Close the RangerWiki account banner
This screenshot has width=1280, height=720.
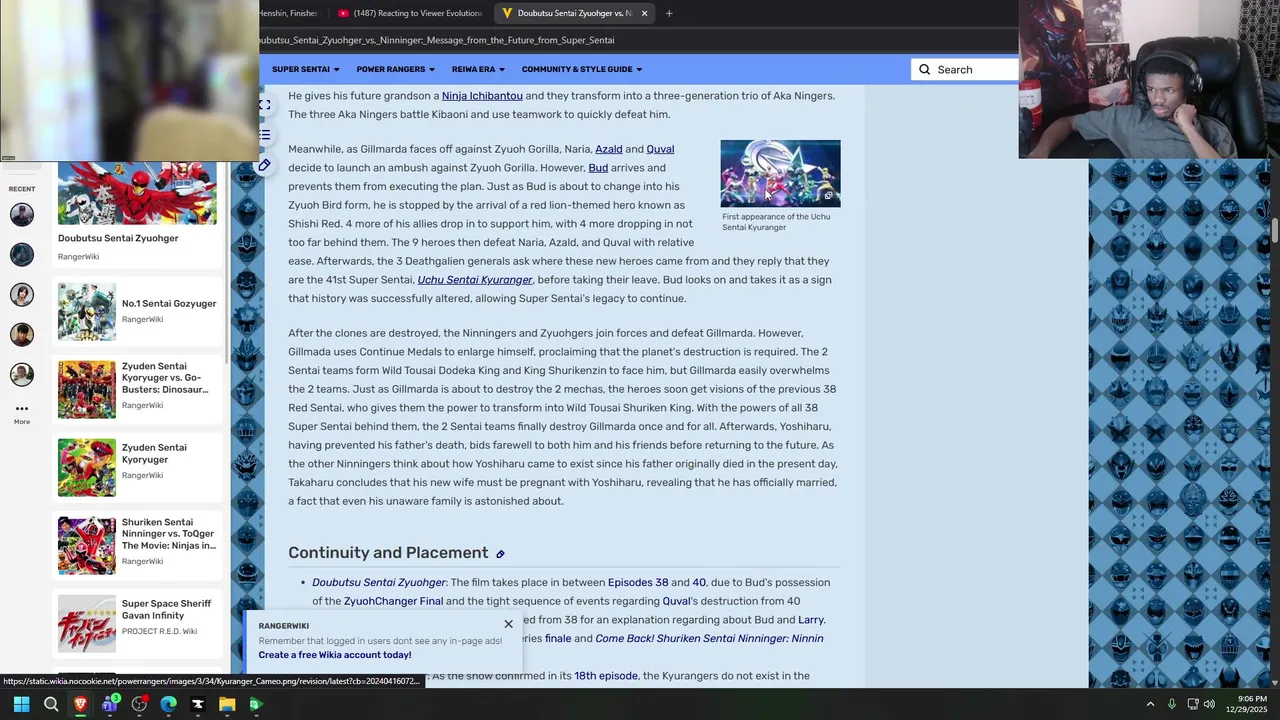coord(508,624)
